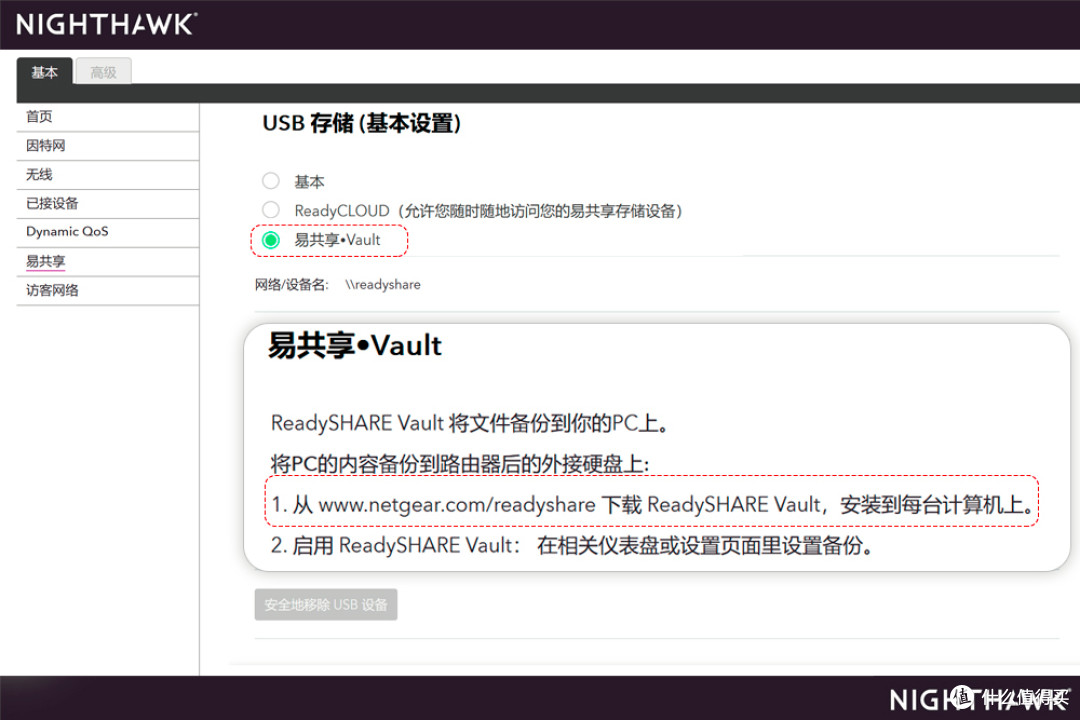This screenshot has width=1080, height=720.
Task: Switch to the 高级 tab
Action: [103, 72]
